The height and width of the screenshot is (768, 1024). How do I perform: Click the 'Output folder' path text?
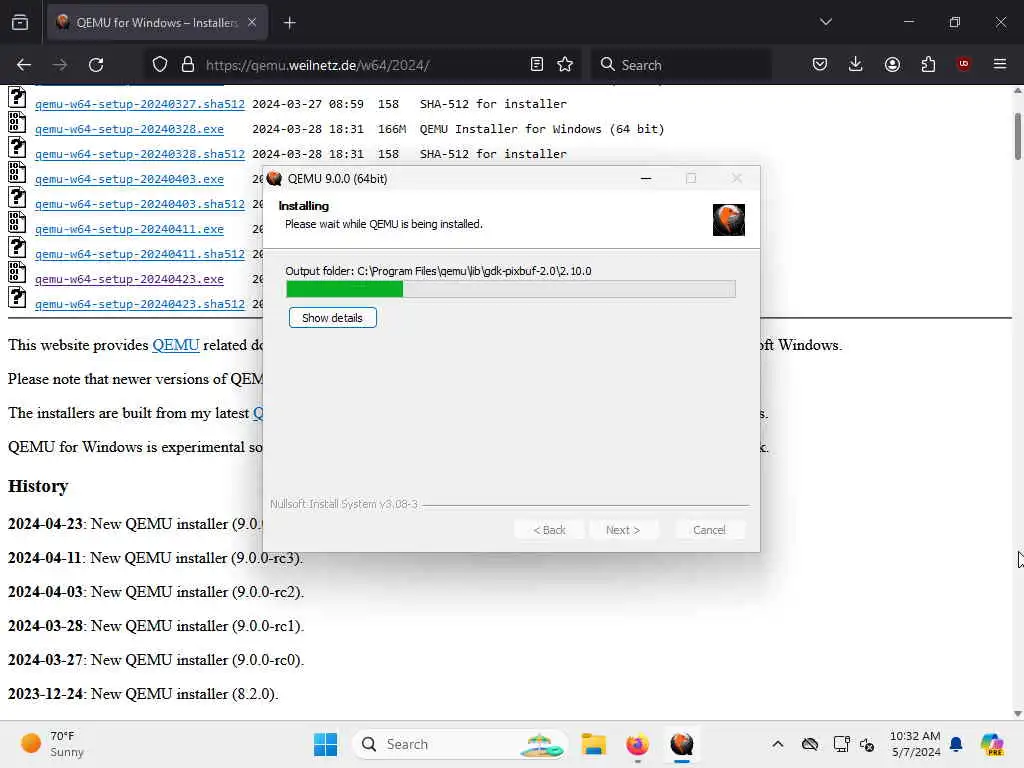[x=438, y=271]
